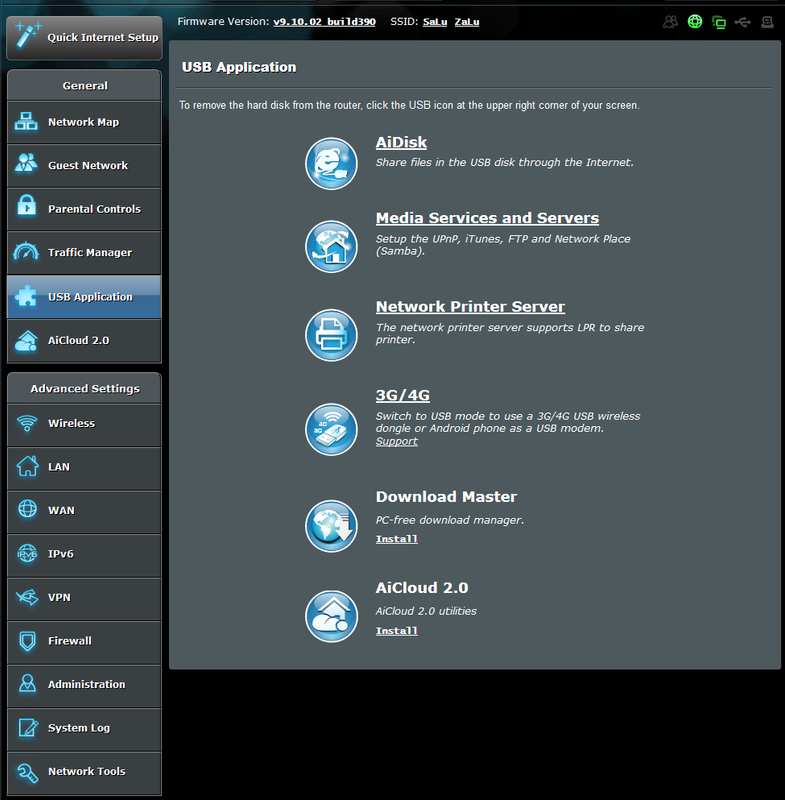Viewport: 785px width, 800px height.
Task: Click the General section header
Action: [85, 85]
